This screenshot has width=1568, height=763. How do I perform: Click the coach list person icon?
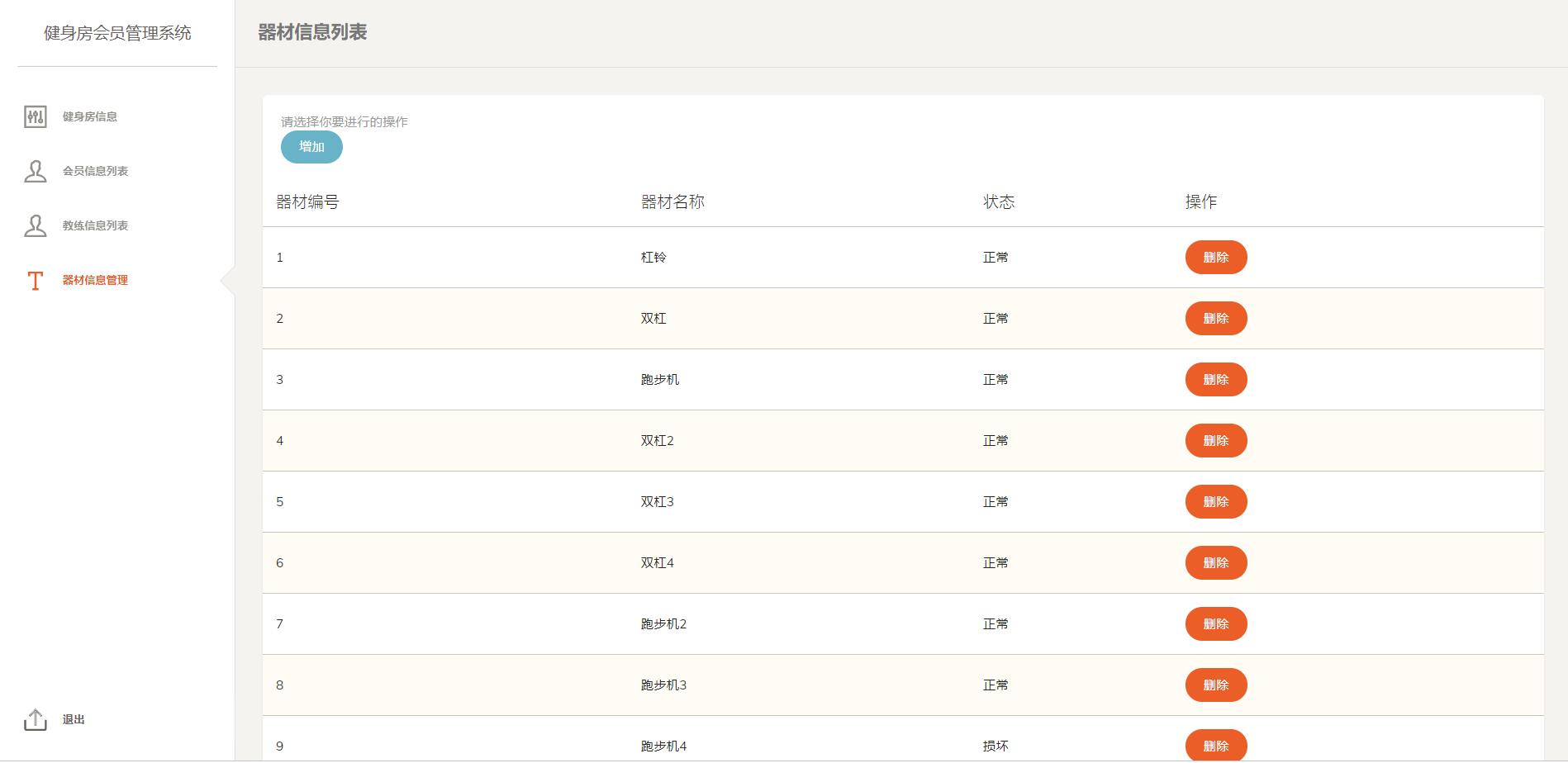pos(35,225)
